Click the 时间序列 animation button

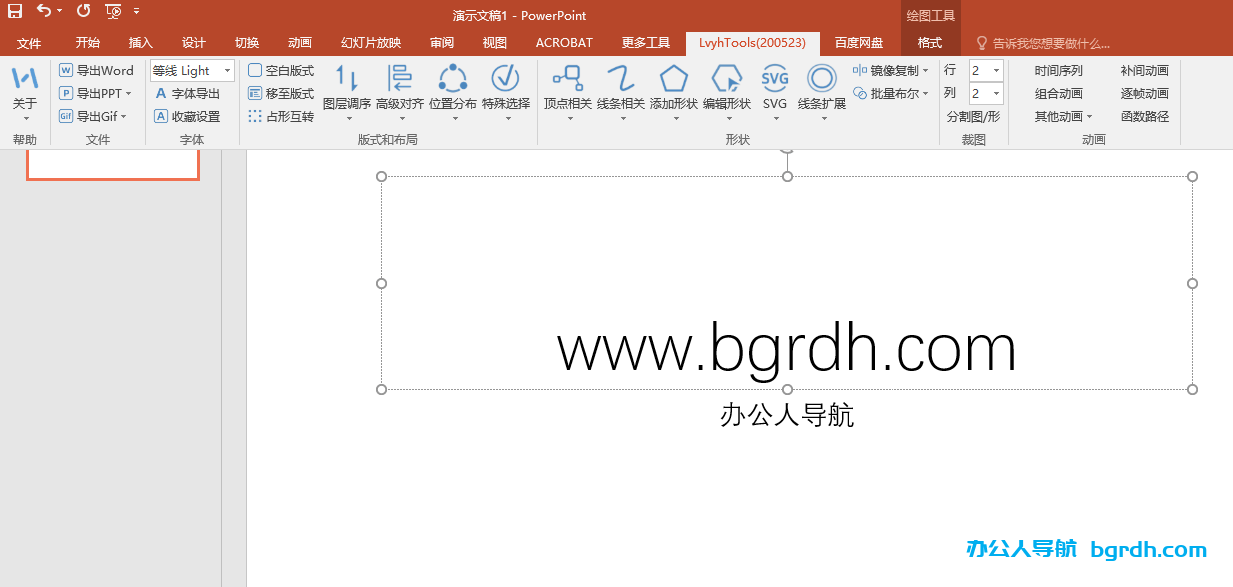click(1058, 70)
